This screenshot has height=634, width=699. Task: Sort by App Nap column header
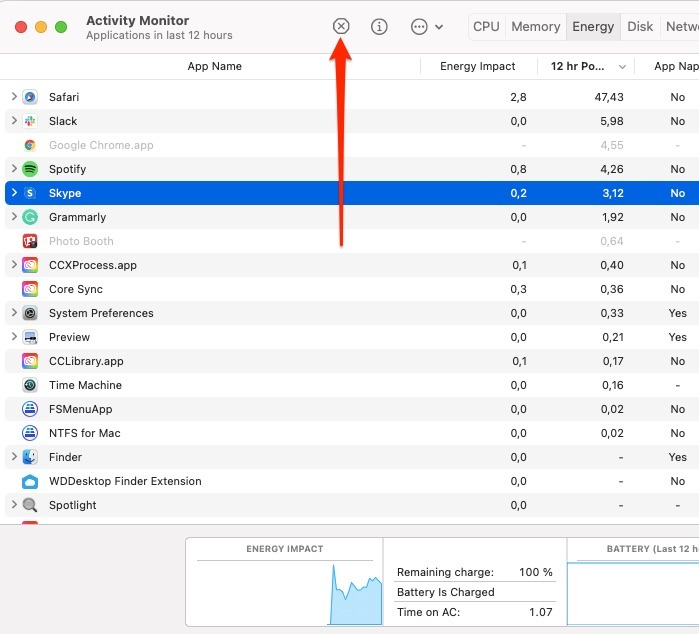point(676,66)
